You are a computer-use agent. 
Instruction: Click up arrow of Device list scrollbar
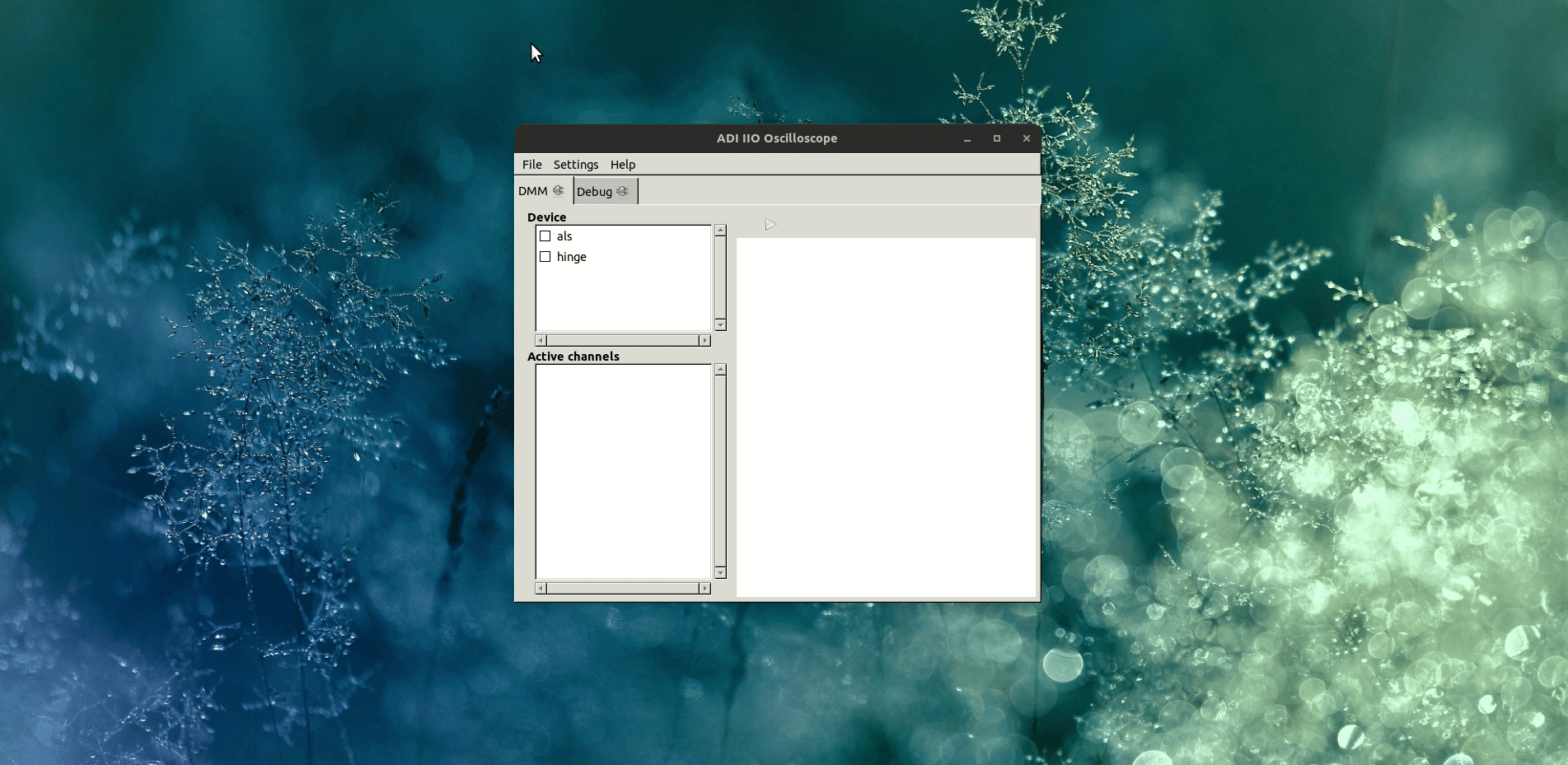(x=720, y=231)
